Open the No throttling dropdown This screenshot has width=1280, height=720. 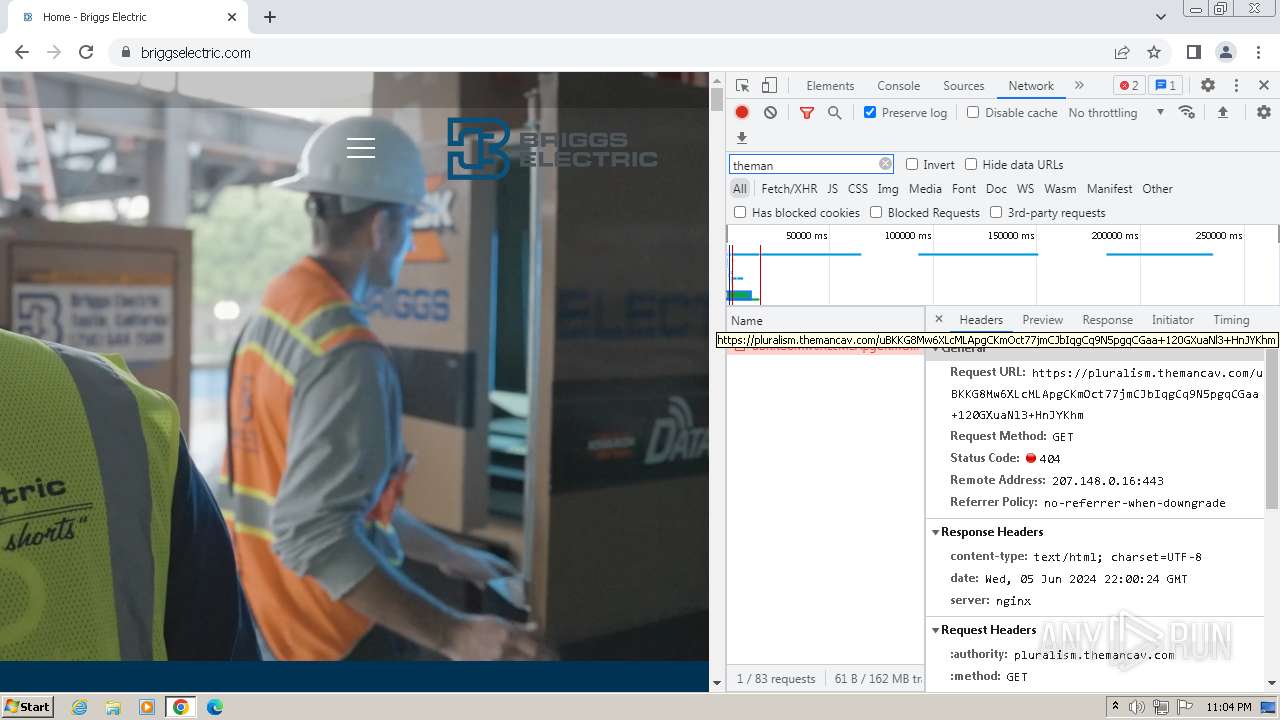pos(1116,112)
